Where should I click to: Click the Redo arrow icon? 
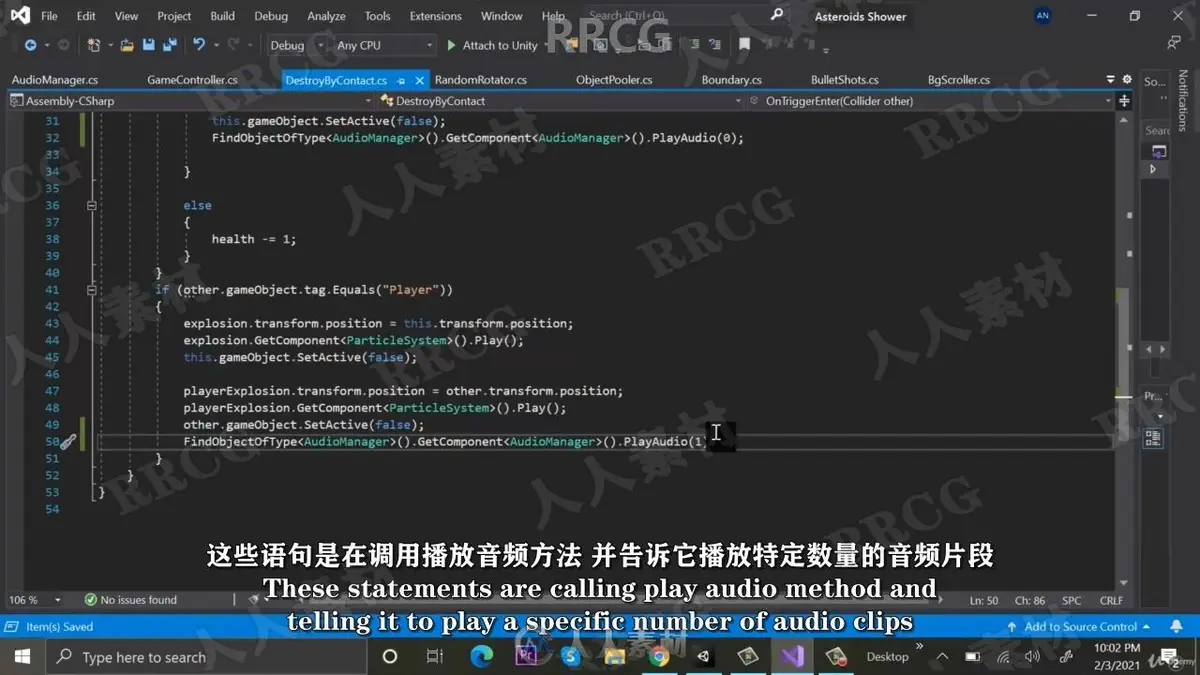click(234, 45)
